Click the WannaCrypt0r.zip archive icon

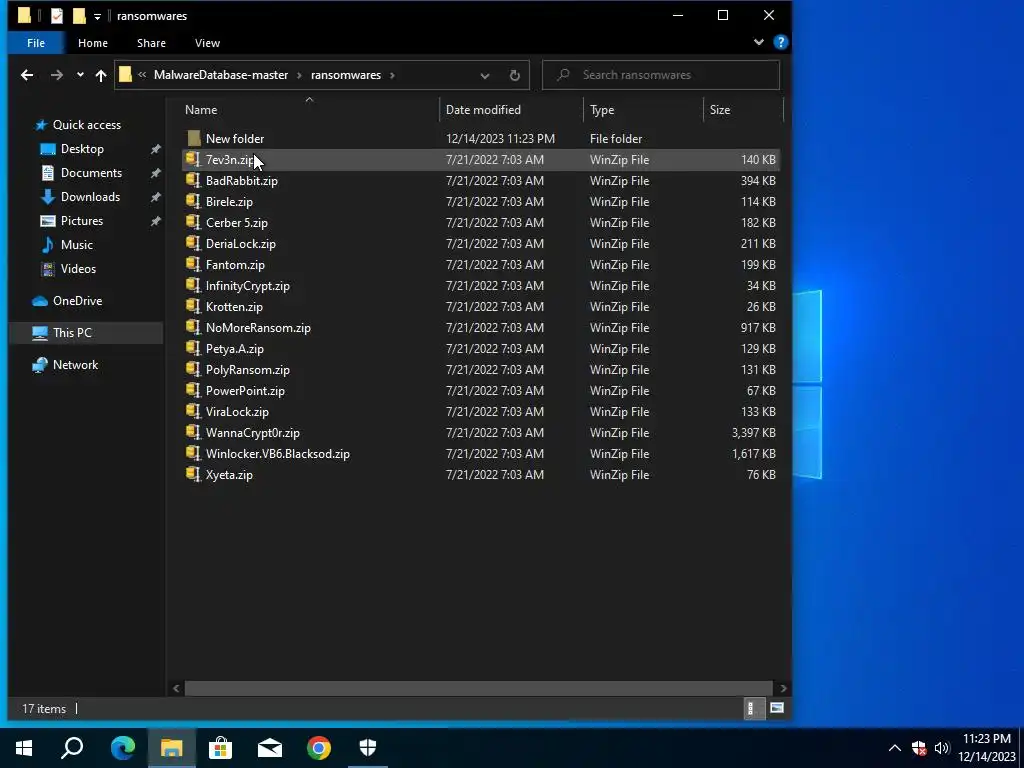point(193,432)
